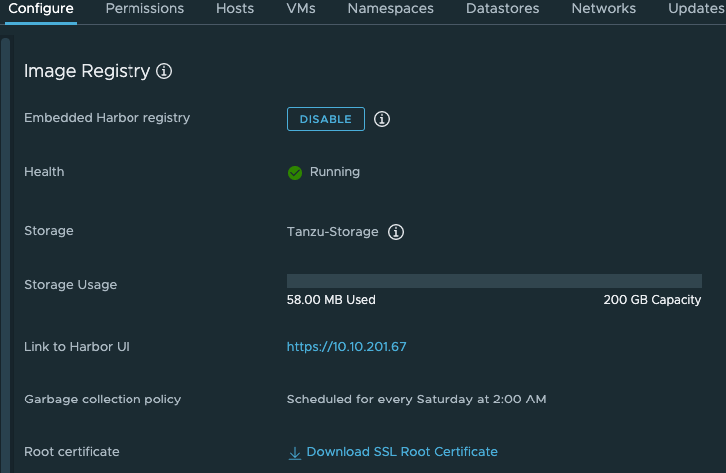The width and height of the screenshot is (726, 473).
Task: Click the info icon next to DISABLE button
Action: point(382,119)
